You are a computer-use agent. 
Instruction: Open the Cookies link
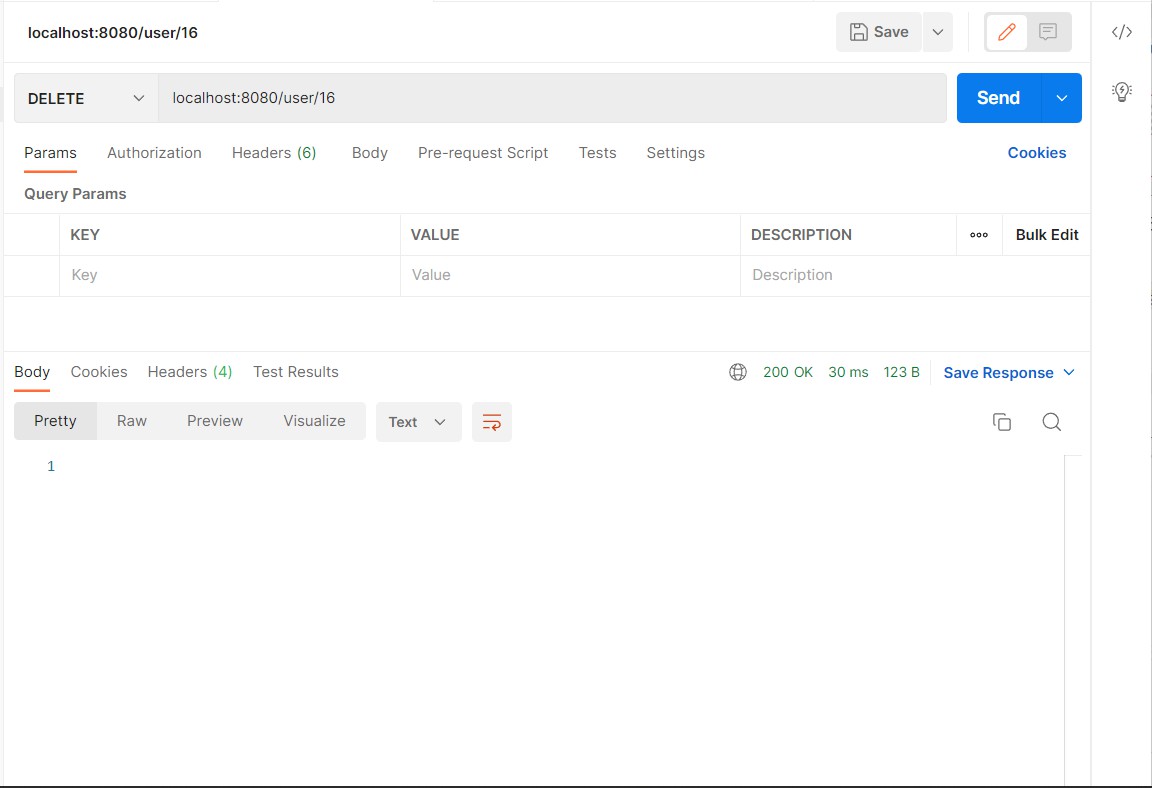pos(1037,153)
